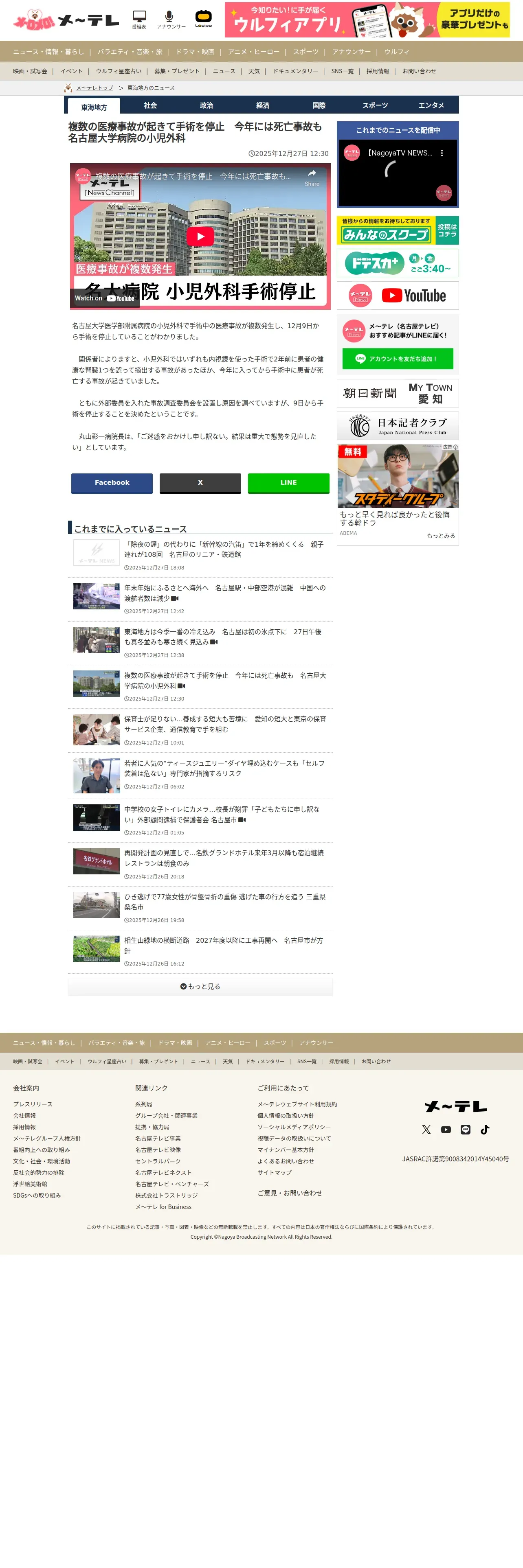Open メ~テレトップ breadcrumb link
This screenshot has height=1568, width=523.
[x=94, y=88]
